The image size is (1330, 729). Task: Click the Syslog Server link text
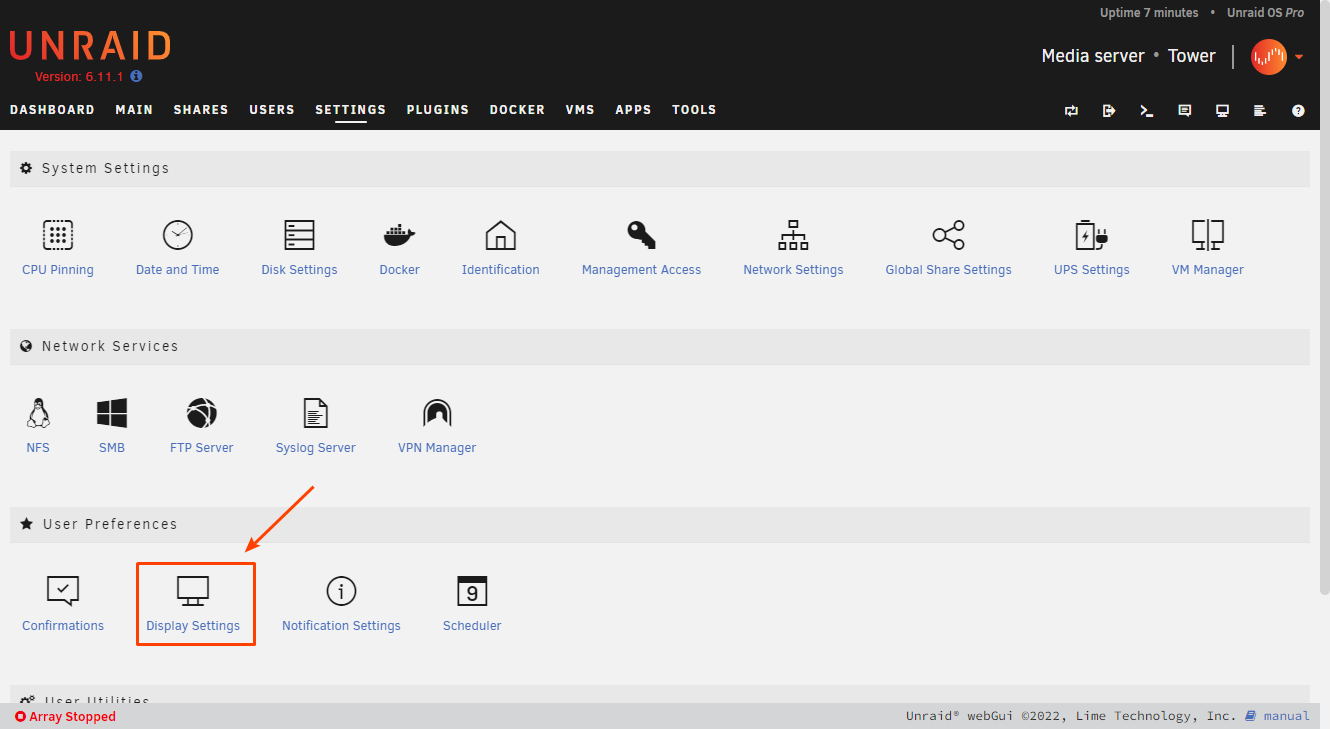[x=315, y=448]
